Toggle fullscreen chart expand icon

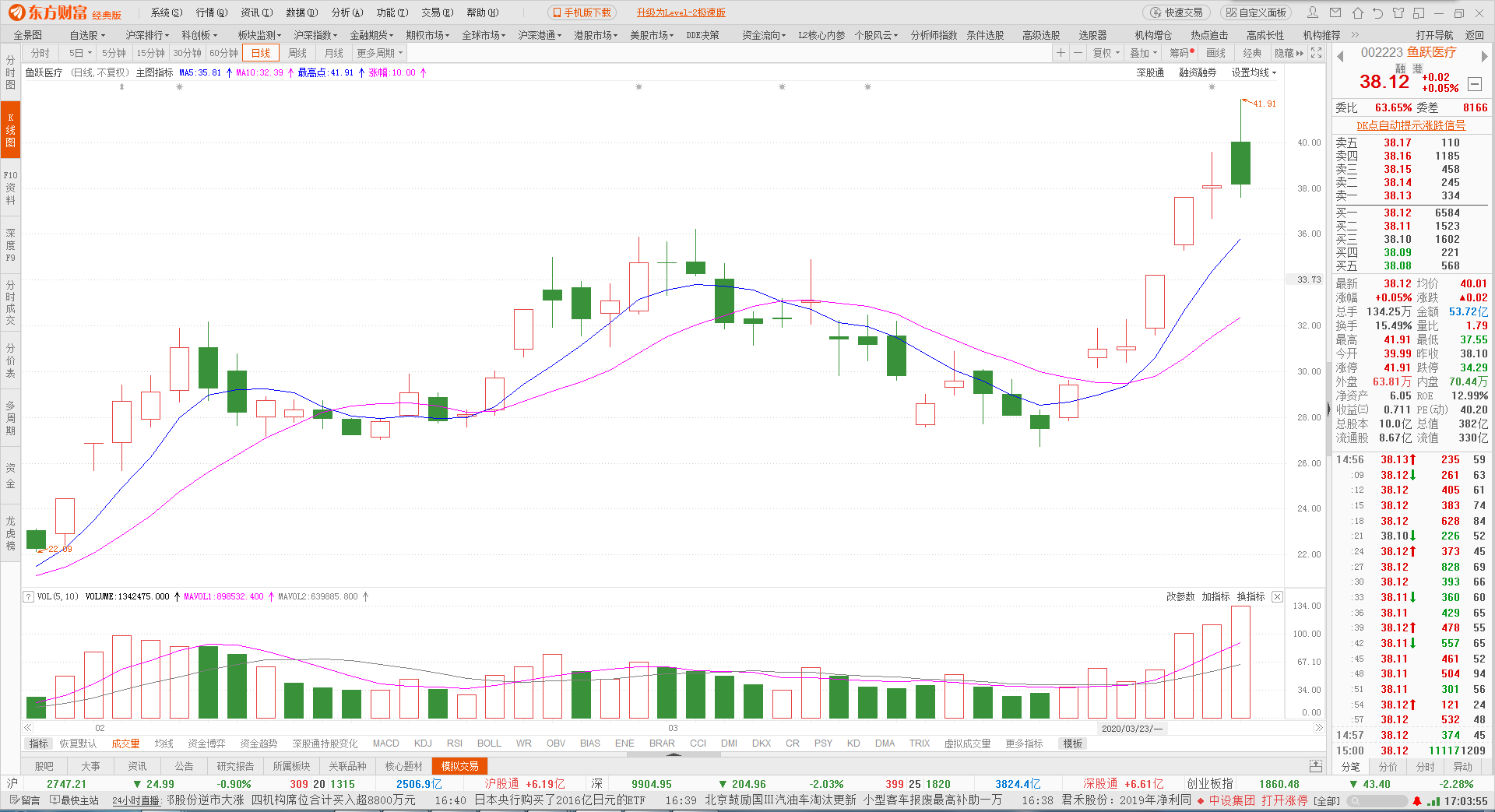(x=1317, y=53)
